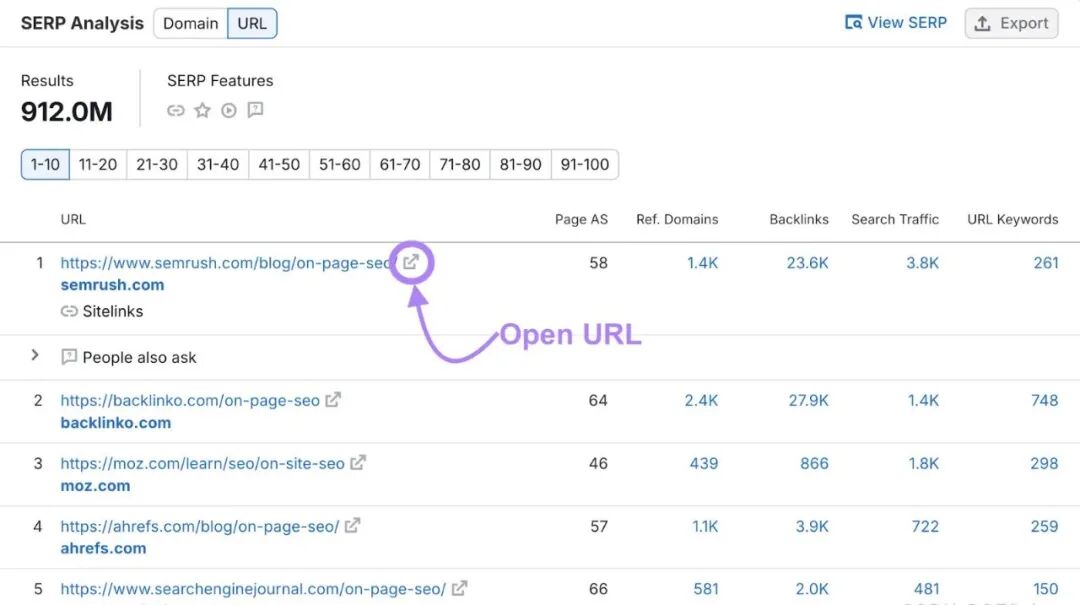The width and height of the screenshot is (1080, 605).
Task: Click moz Search Traffic value 1.8K
Action: [923, 463]
